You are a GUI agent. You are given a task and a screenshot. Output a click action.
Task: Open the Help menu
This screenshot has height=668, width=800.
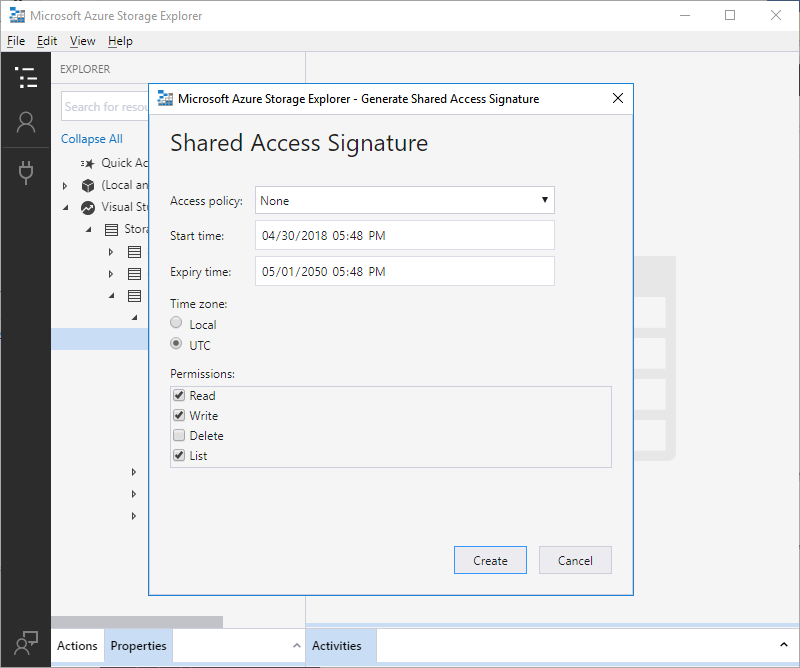click(x=120, y=41)
